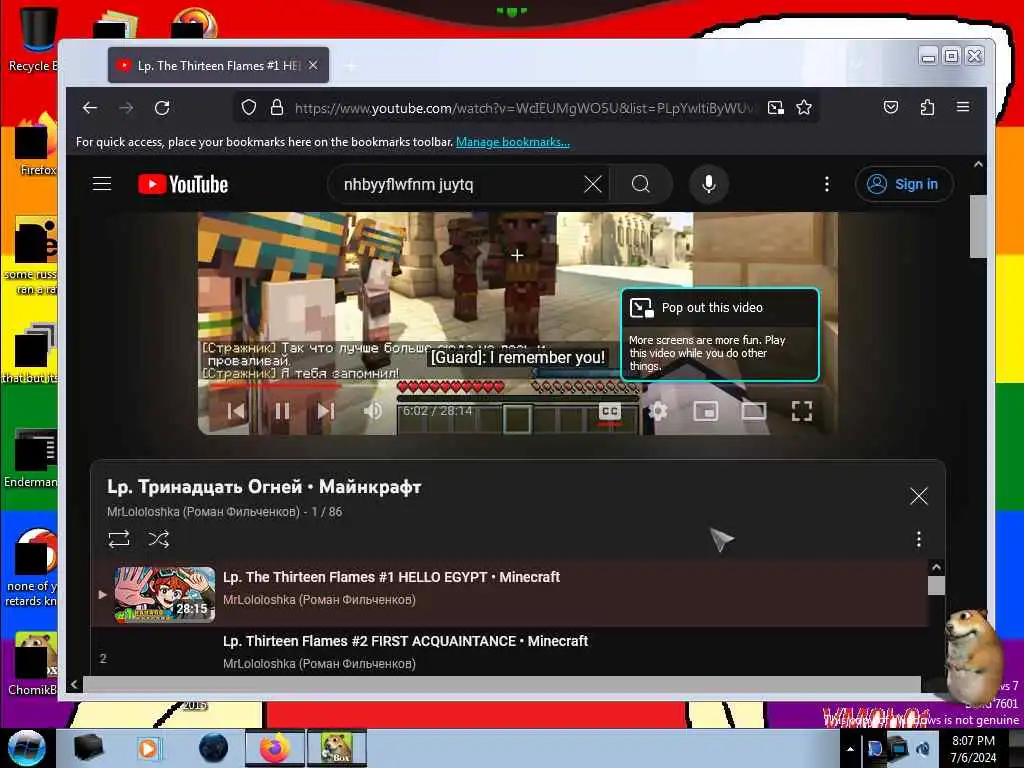Enter full screen video
Viewport: 1024px width, 768px height.
click(x=801, y=411)
